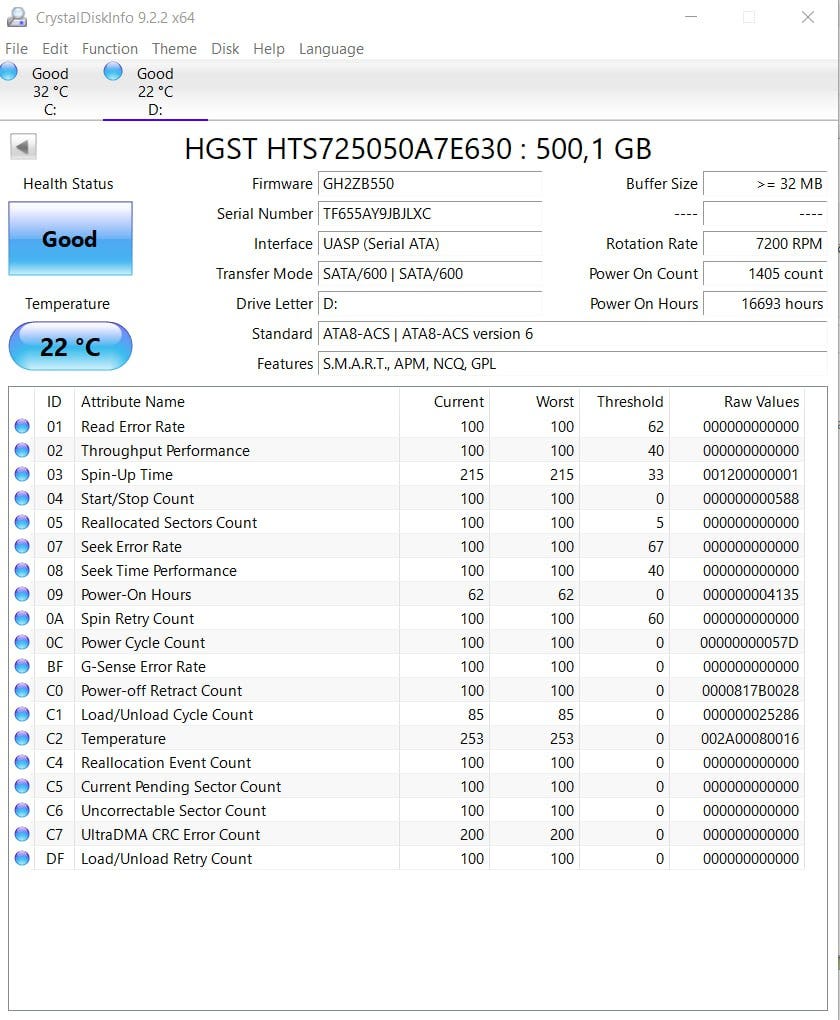Click the previous disk arrow button
Image resolution: width=840 pixels, height=1020 pixels.
pyautogui.click(x=24, y=147)
